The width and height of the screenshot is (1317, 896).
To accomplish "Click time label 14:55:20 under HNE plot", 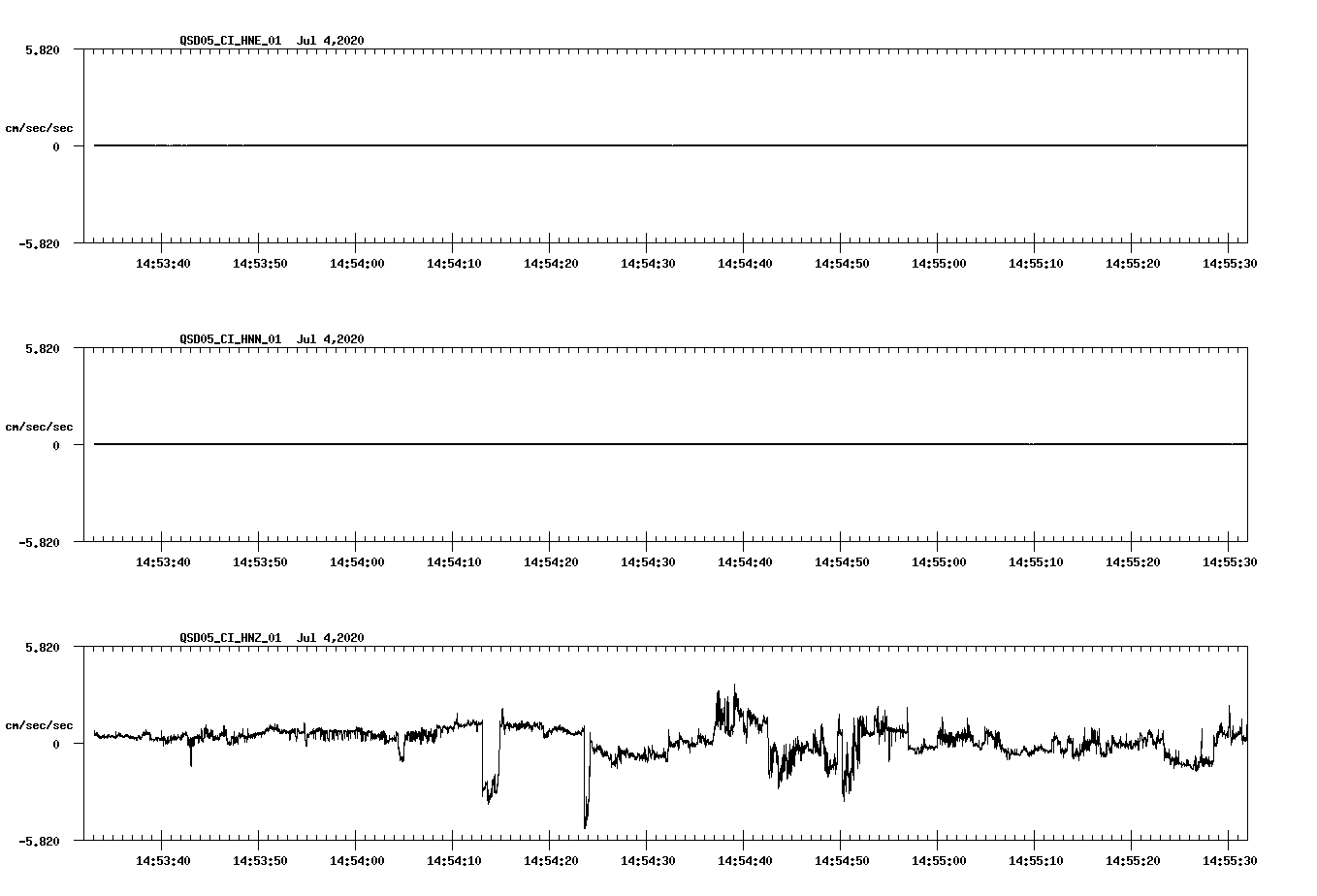I will 1133,264.
